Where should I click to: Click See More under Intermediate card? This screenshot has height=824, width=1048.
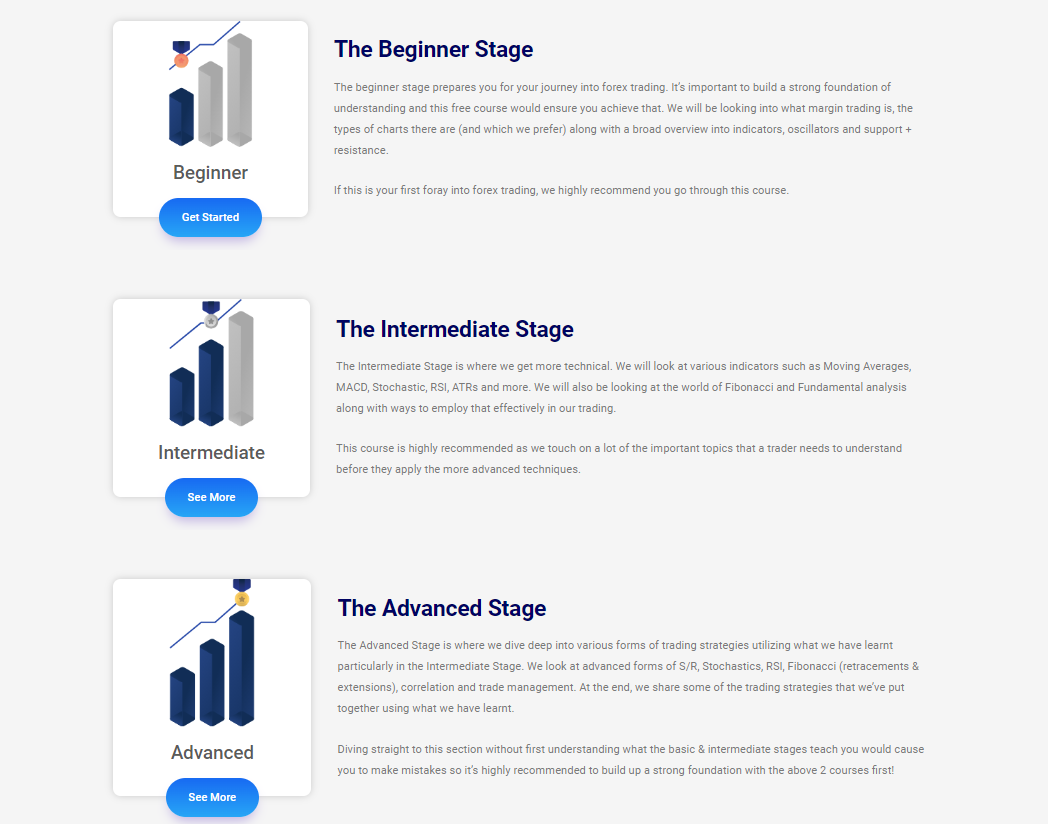pyautogui.click(x=211, y=497)
